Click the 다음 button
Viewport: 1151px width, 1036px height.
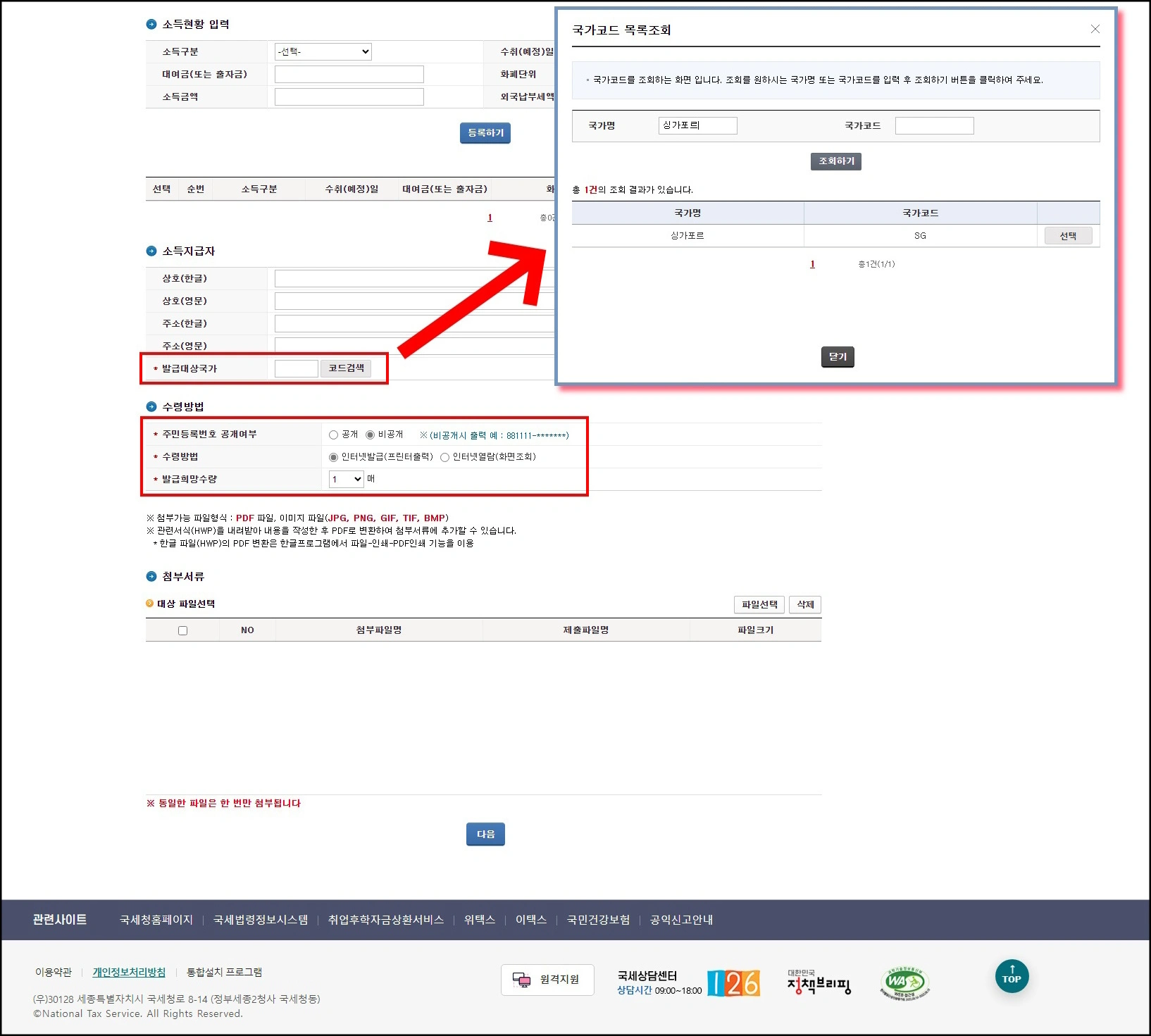pyautogui.click(x=485, y=834)
